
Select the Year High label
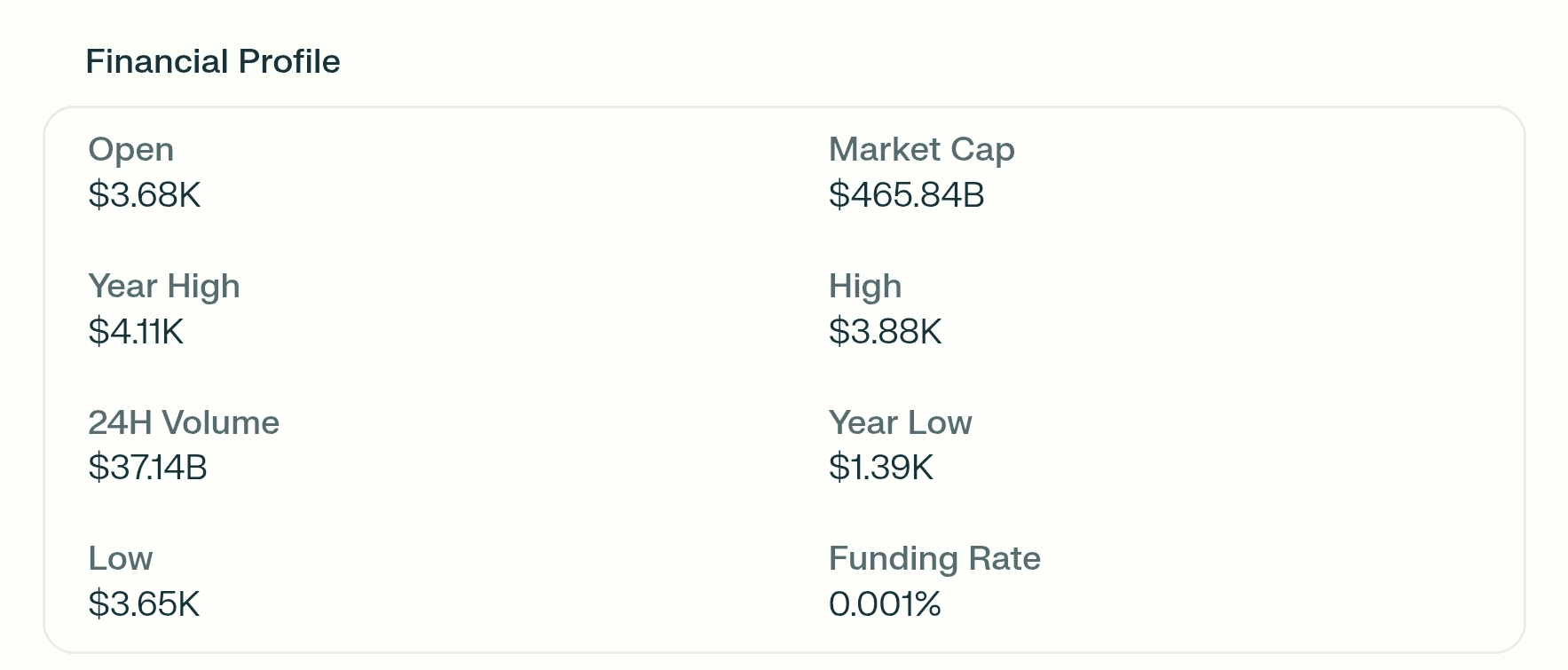[164, 287]
